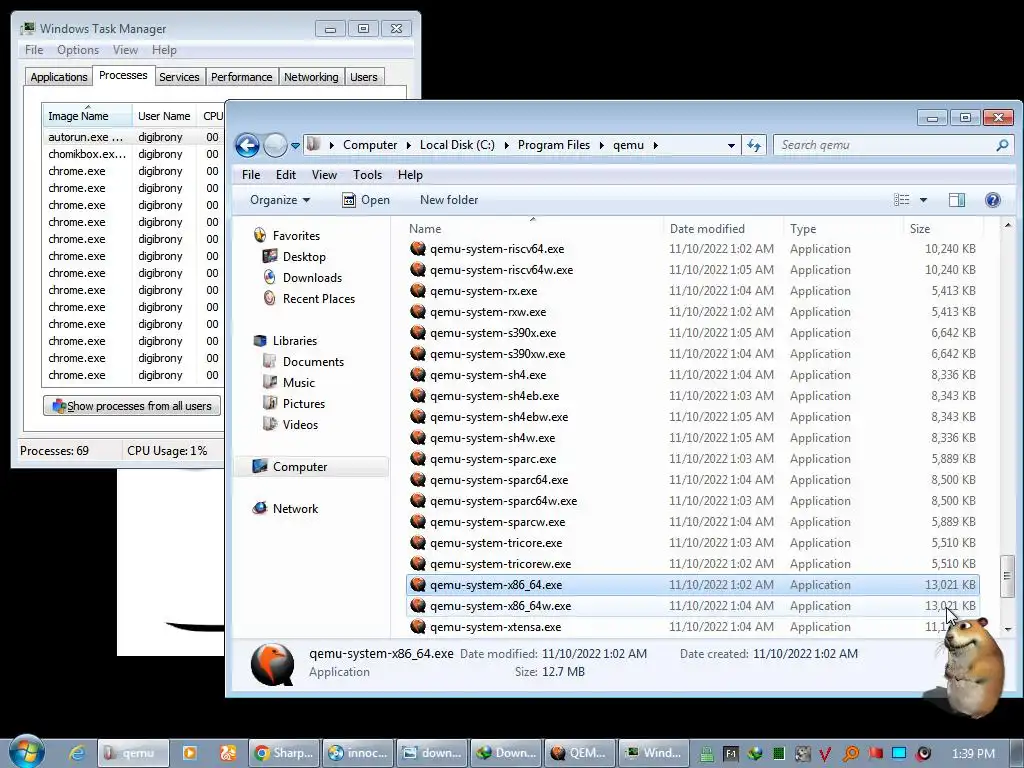
Task: Open Explorer help icon
Action: pyautogui.click(x=993, y=200)
